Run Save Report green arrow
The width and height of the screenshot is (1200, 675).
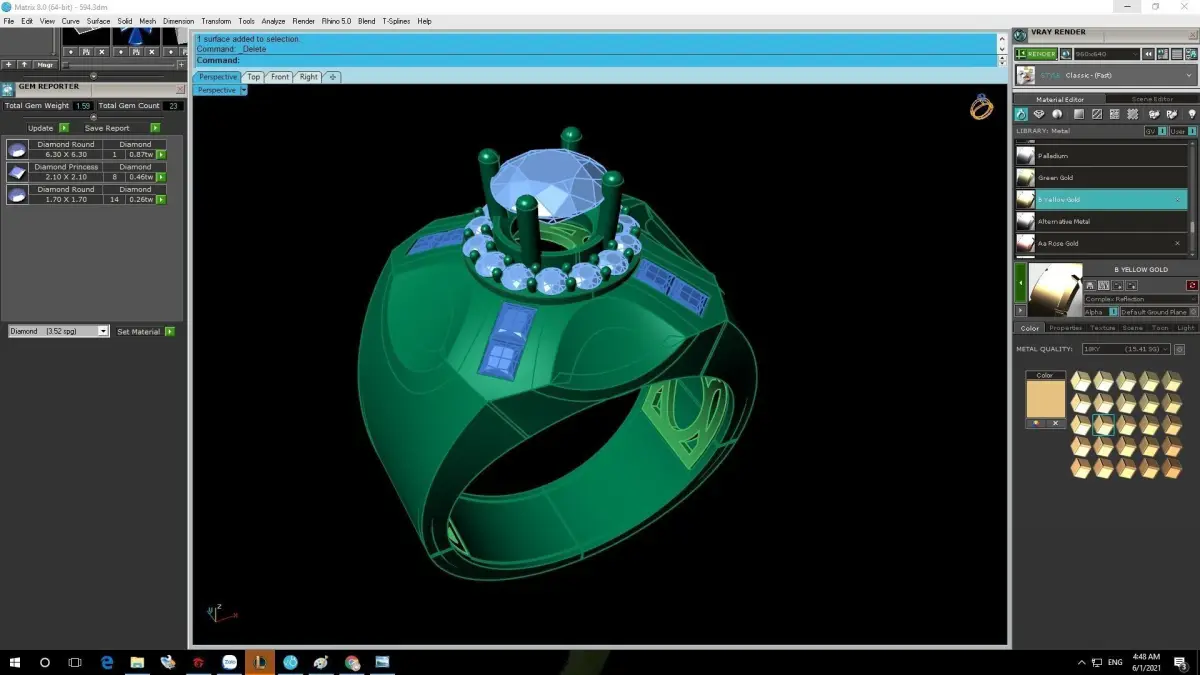(x=155, y=128)
